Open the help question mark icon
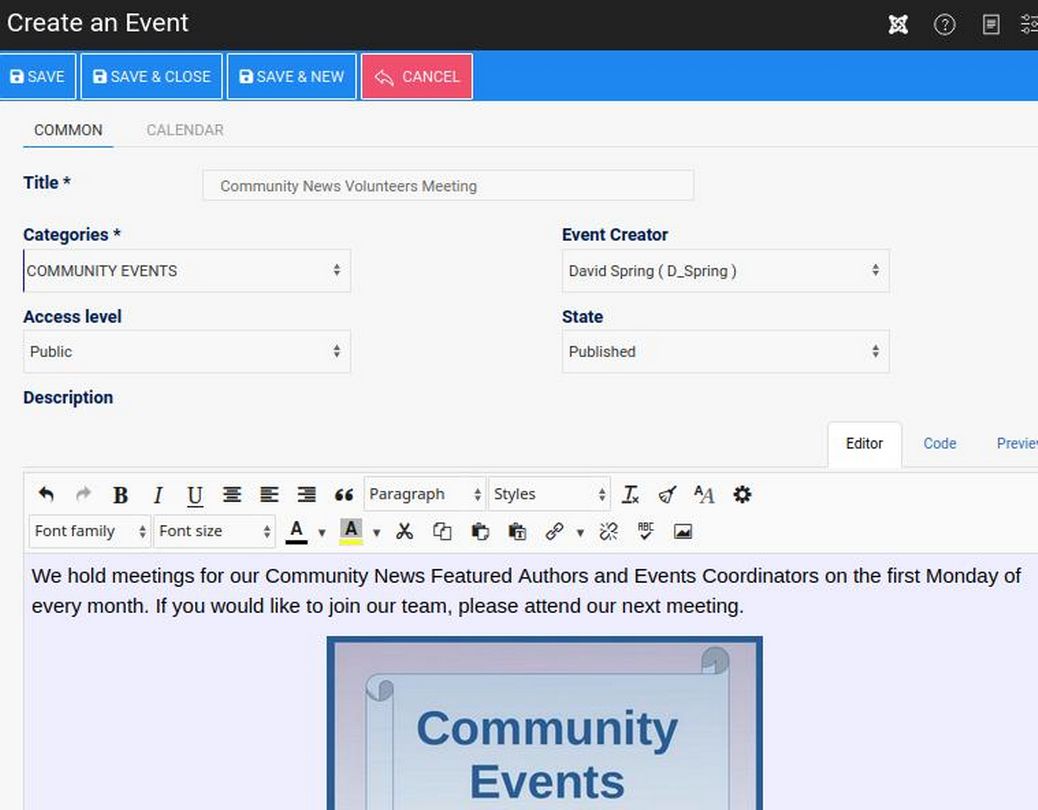Viewport: 1038px width, 810px height. pos(944,25)
